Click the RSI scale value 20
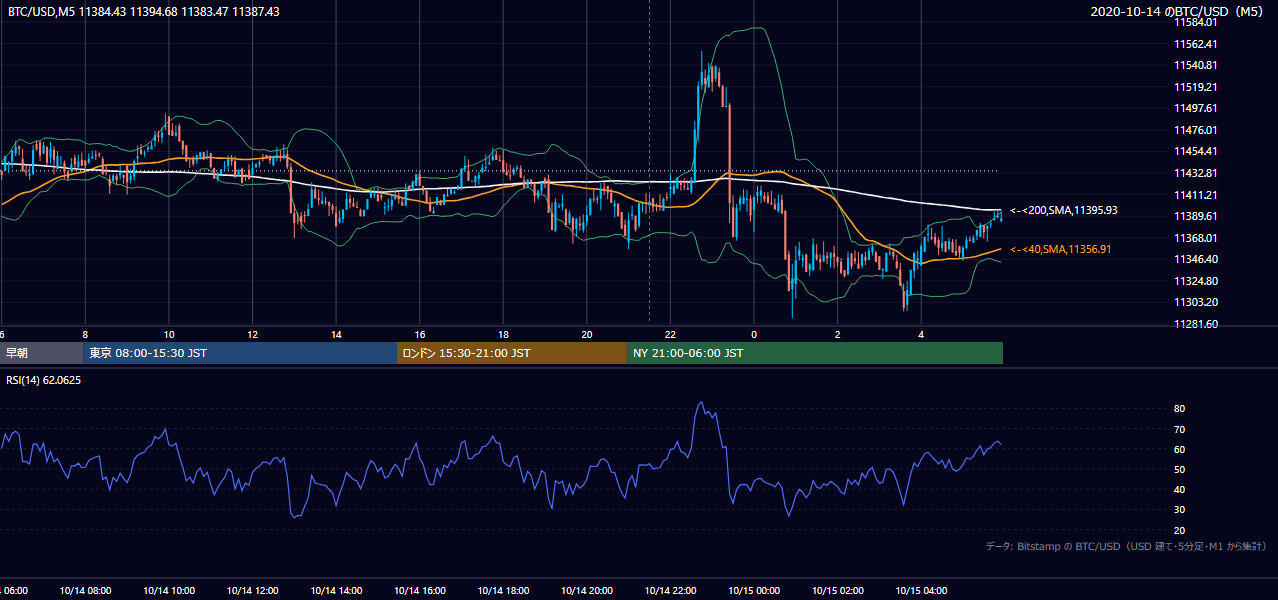 pyautogui.click(x=1180, y=530)
